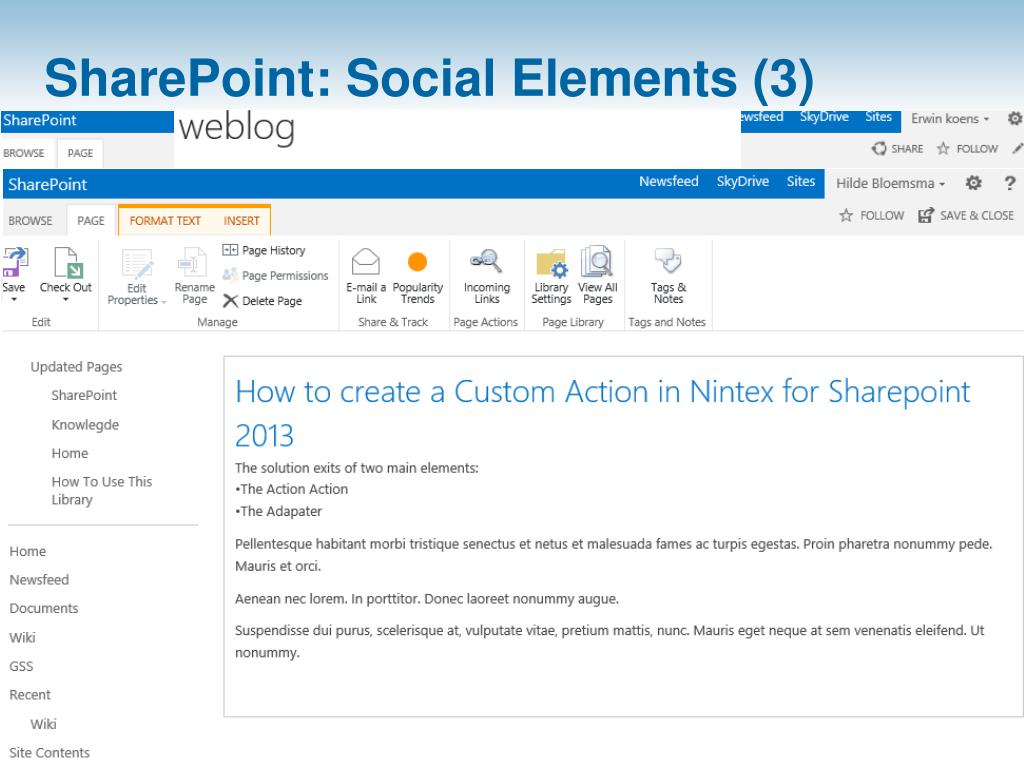Image resolution: width=1024 pixels, height=768 pixels.
Task: Click gear icon beside Erwin koens
Action: 1015,119
